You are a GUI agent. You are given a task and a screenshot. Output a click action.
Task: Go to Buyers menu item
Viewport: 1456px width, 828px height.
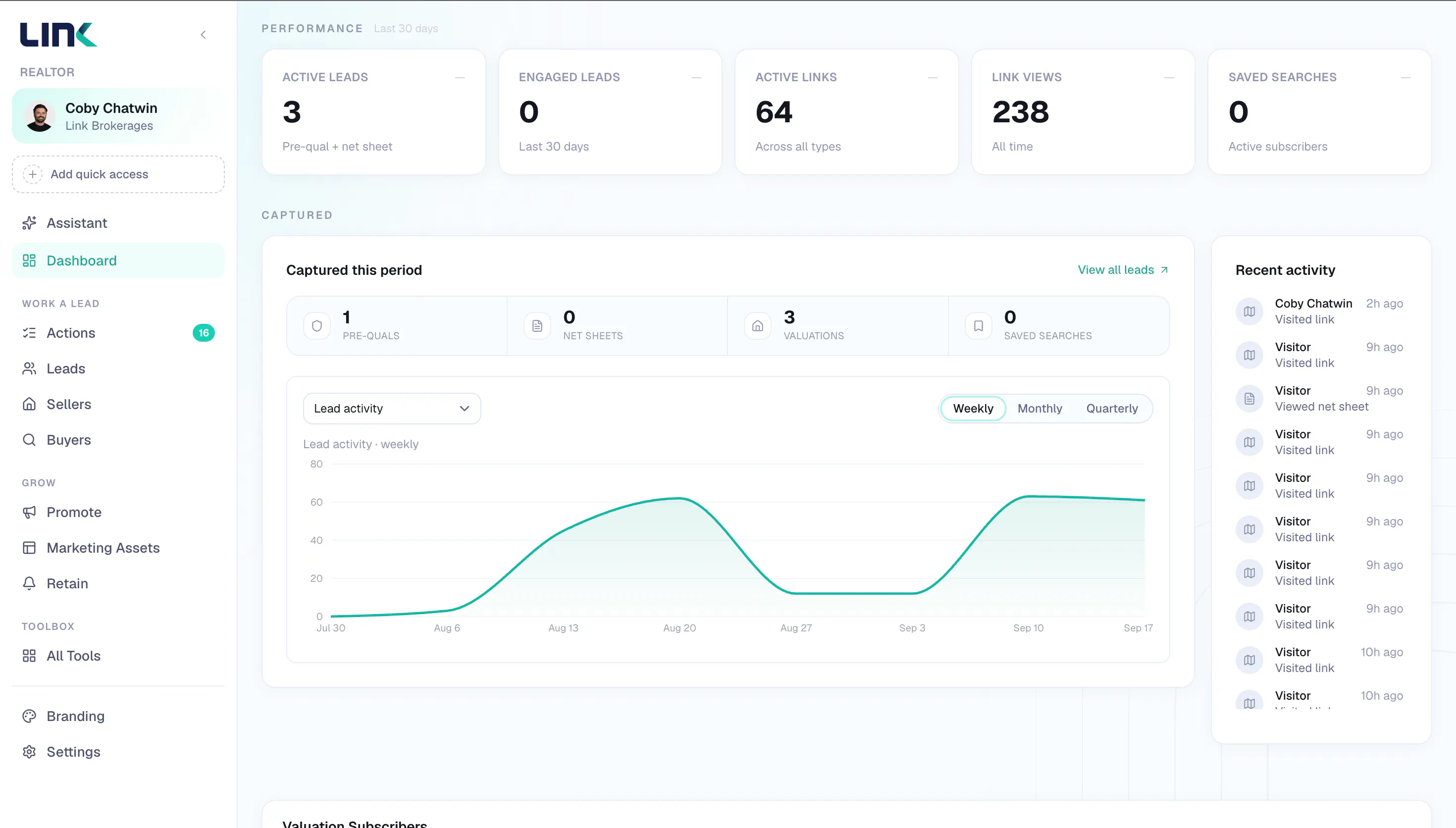coord(118,440)
